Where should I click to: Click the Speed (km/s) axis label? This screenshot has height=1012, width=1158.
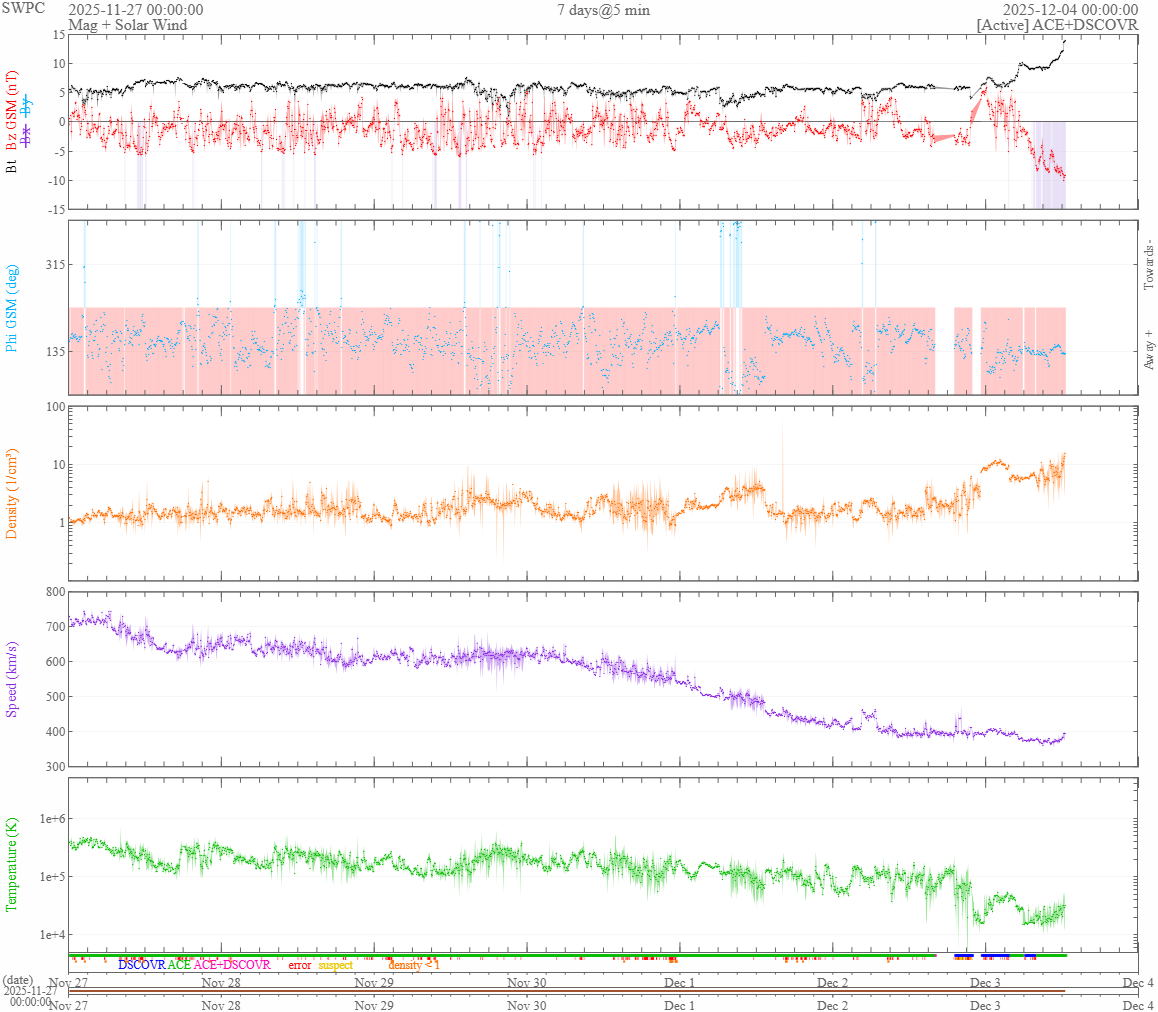[11, 679]
